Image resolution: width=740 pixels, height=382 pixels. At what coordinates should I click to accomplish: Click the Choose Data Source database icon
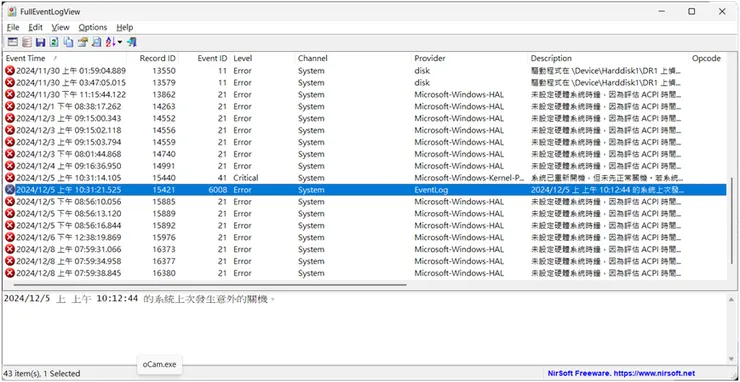(x=27, y=42)
